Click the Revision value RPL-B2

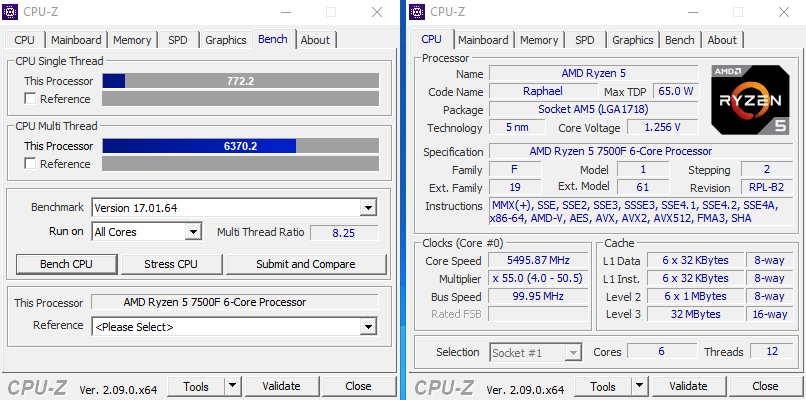coord(767,188)
